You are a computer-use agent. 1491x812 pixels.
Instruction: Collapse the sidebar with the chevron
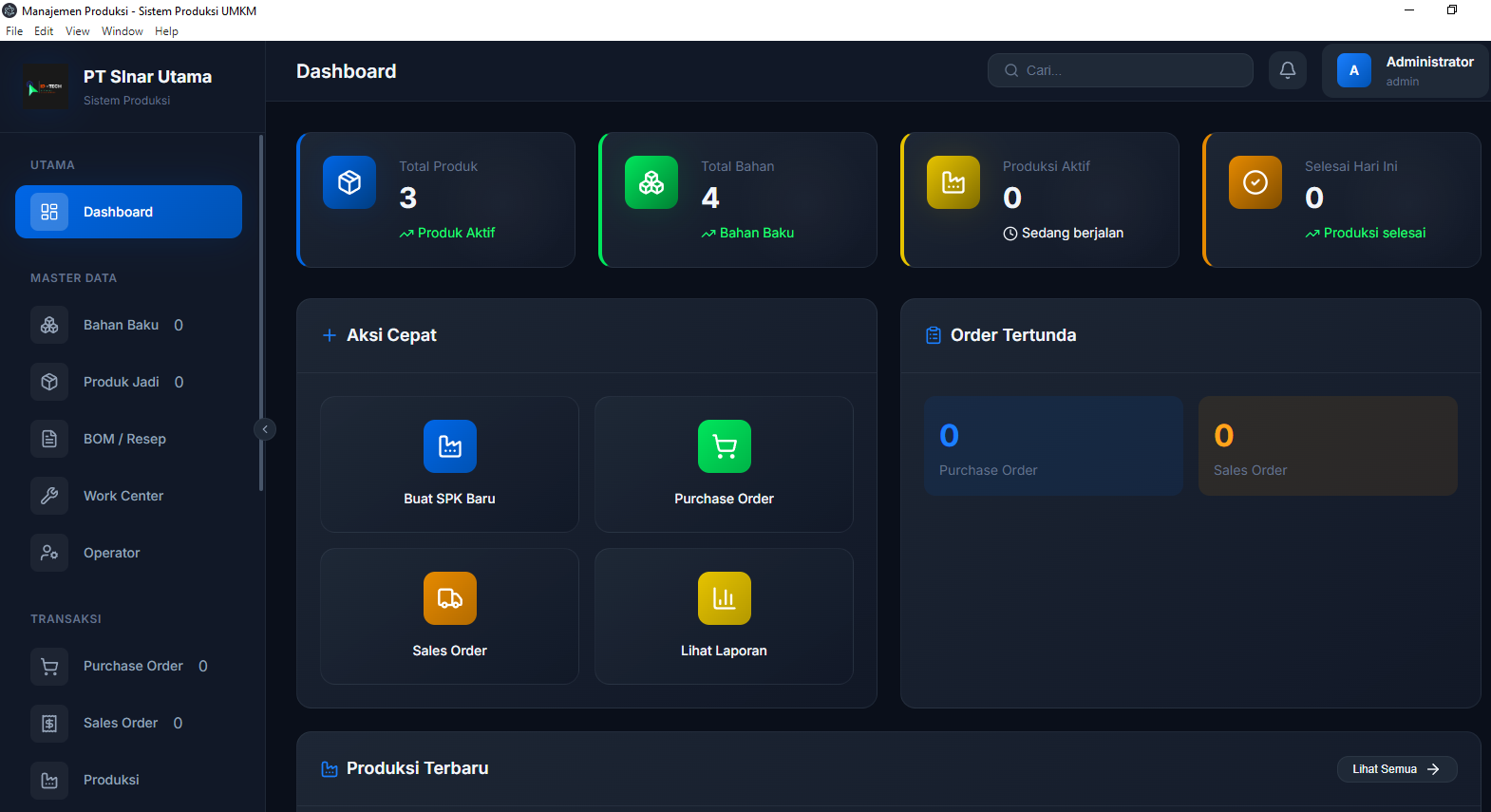pos(265,429)
